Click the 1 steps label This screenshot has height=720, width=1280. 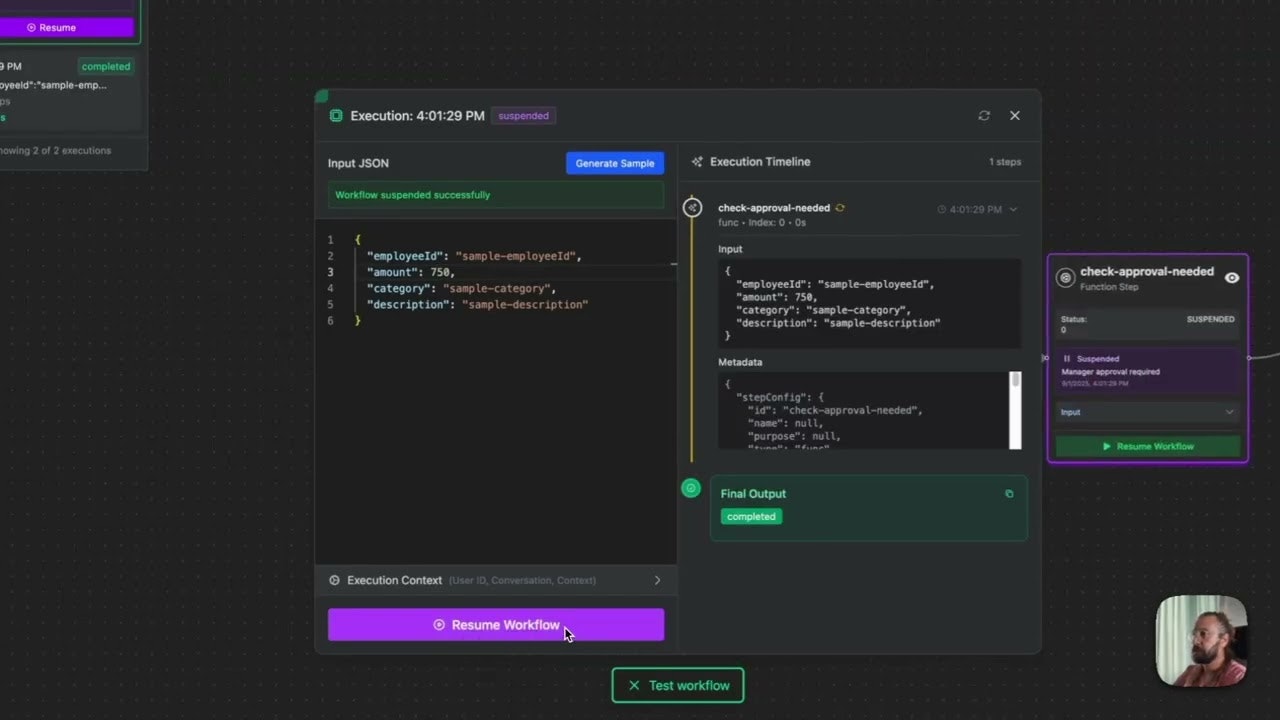(1005, 162)
